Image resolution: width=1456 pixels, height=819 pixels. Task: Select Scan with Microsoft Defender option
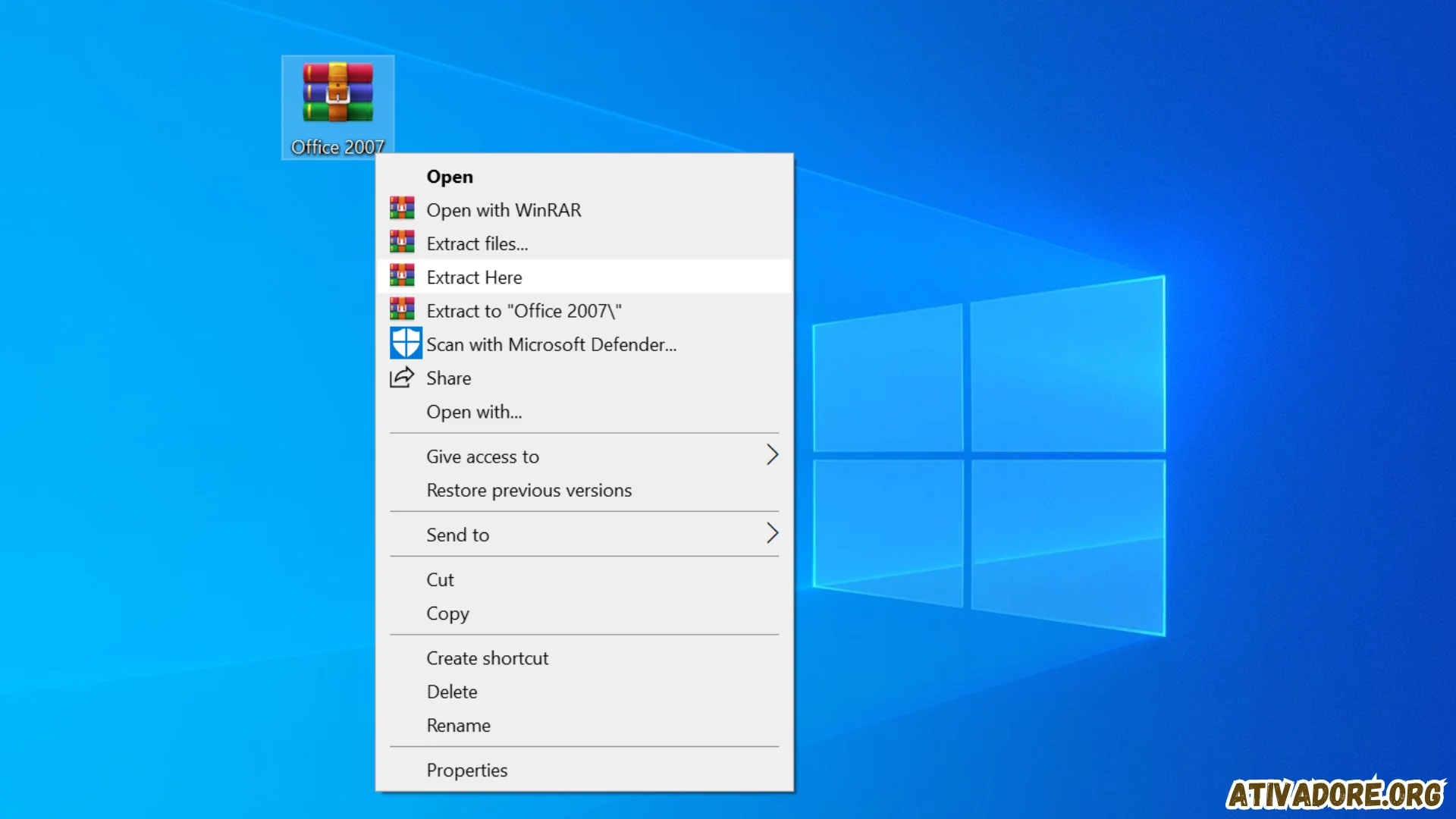coord(551,344)
